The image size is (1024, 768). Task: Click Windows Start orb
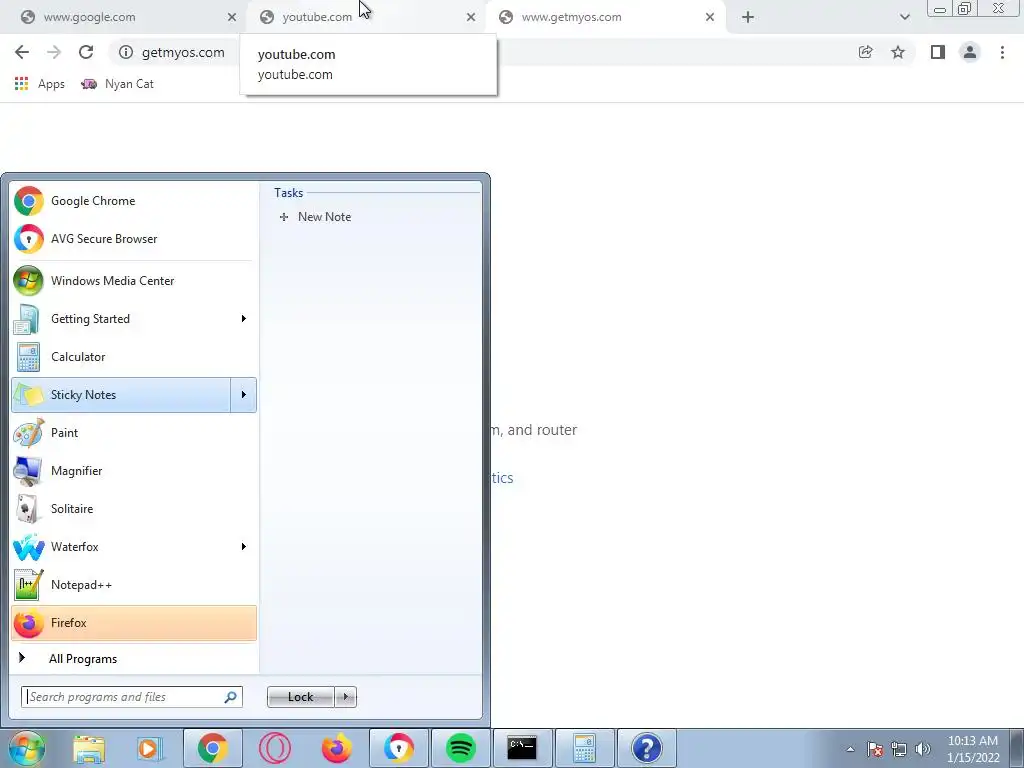[x=26, y=748]
